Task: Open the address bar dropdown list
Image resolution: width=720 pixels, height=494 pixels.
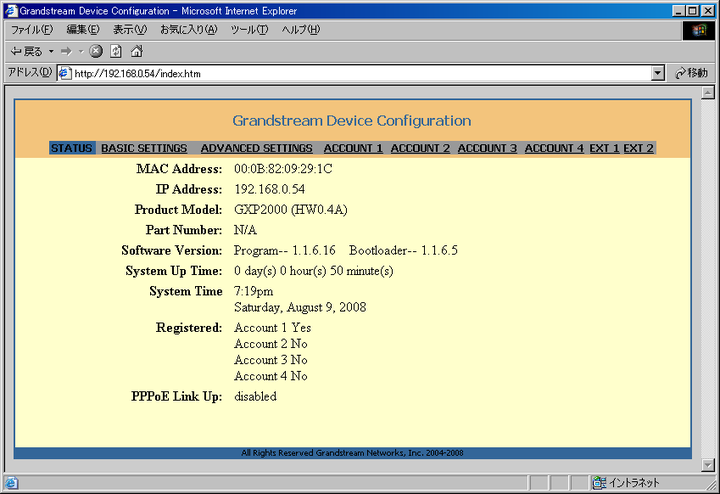Action: pyautogui.click(x=657, y=73)
